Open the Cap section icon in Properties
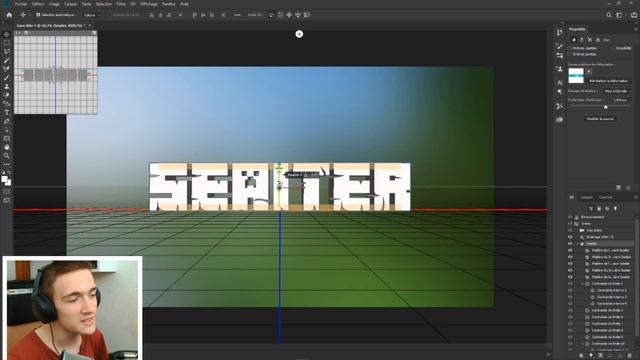 [x=590, y=40]
